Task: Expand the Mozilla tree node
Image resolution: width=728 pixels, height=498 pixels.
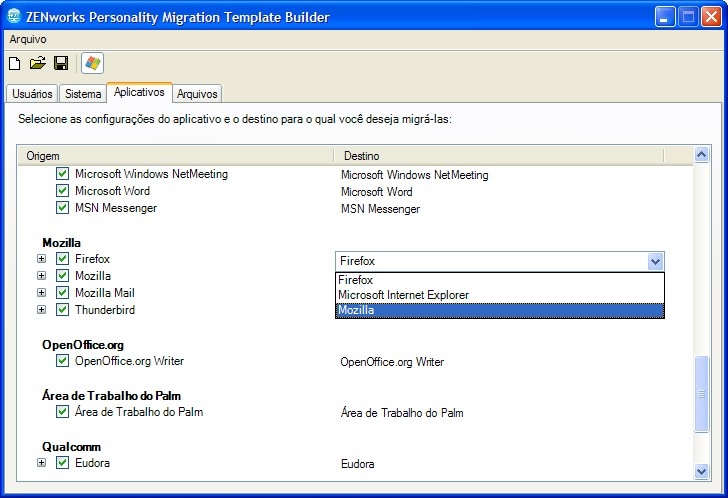Action: [x=42, y=276]
